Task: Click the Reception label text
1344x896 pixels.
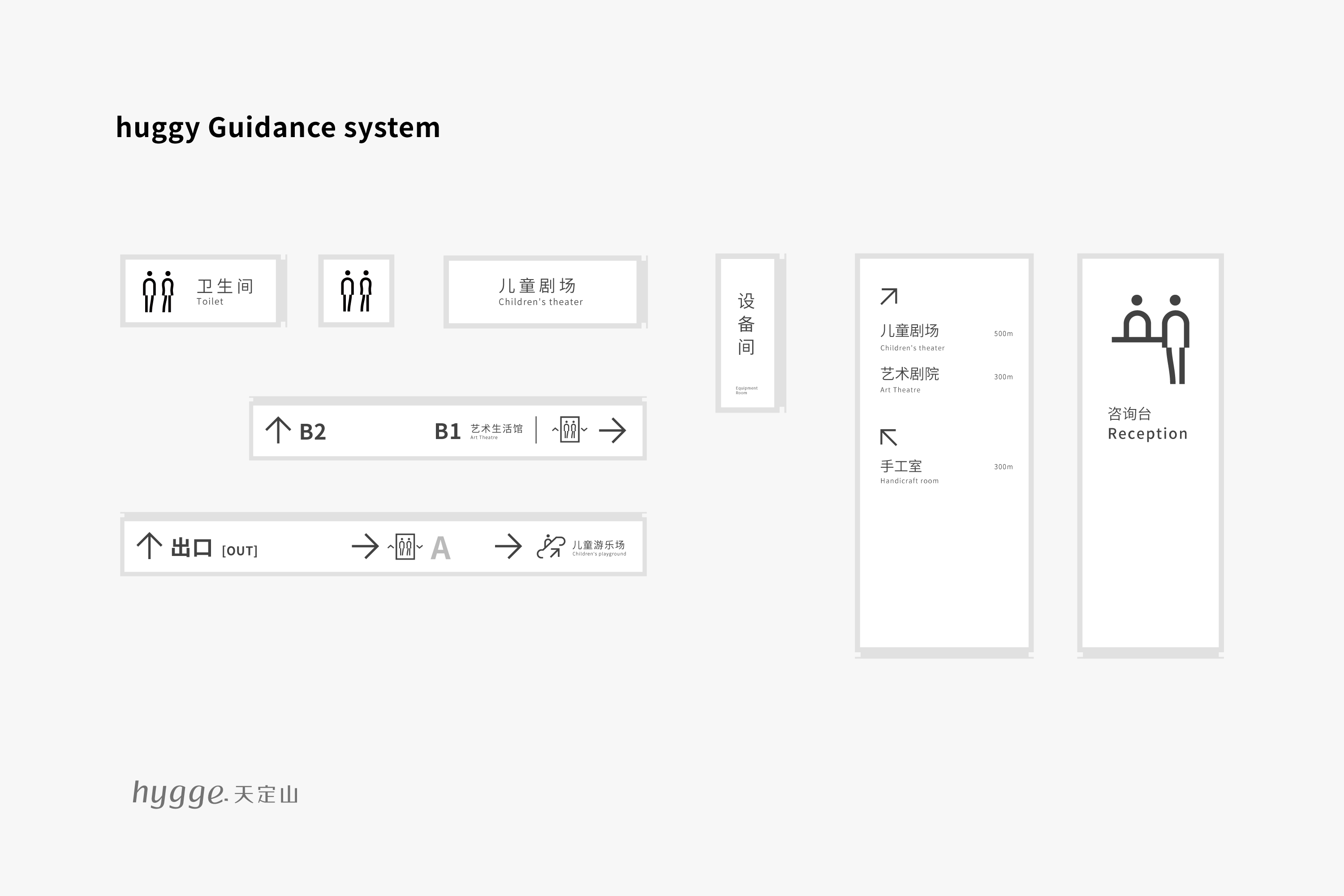Action: coord(1147,434)
